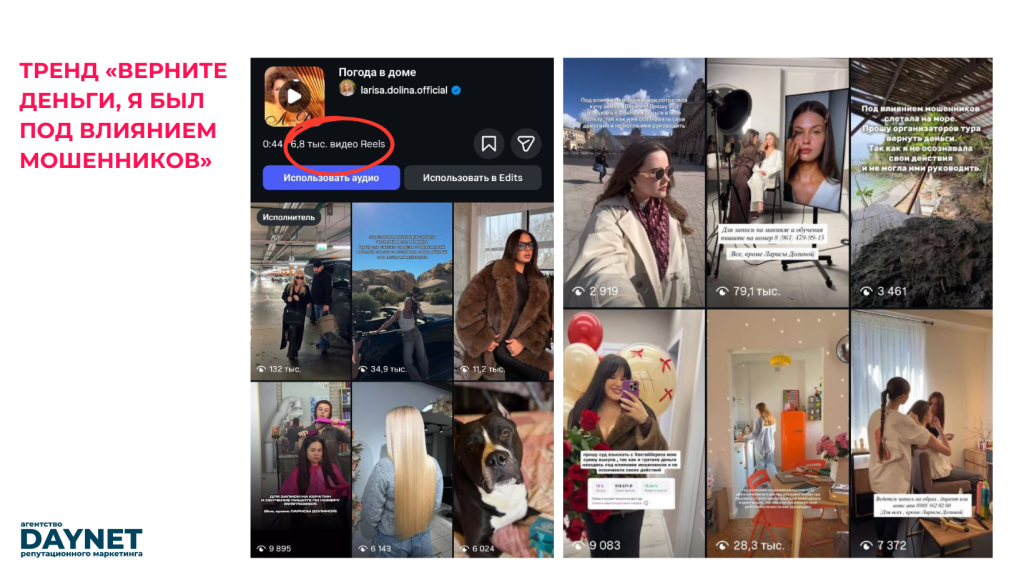Open the reel with 34,9 тыс. views
The image size is (1024, 577).
tap(402, 291)
